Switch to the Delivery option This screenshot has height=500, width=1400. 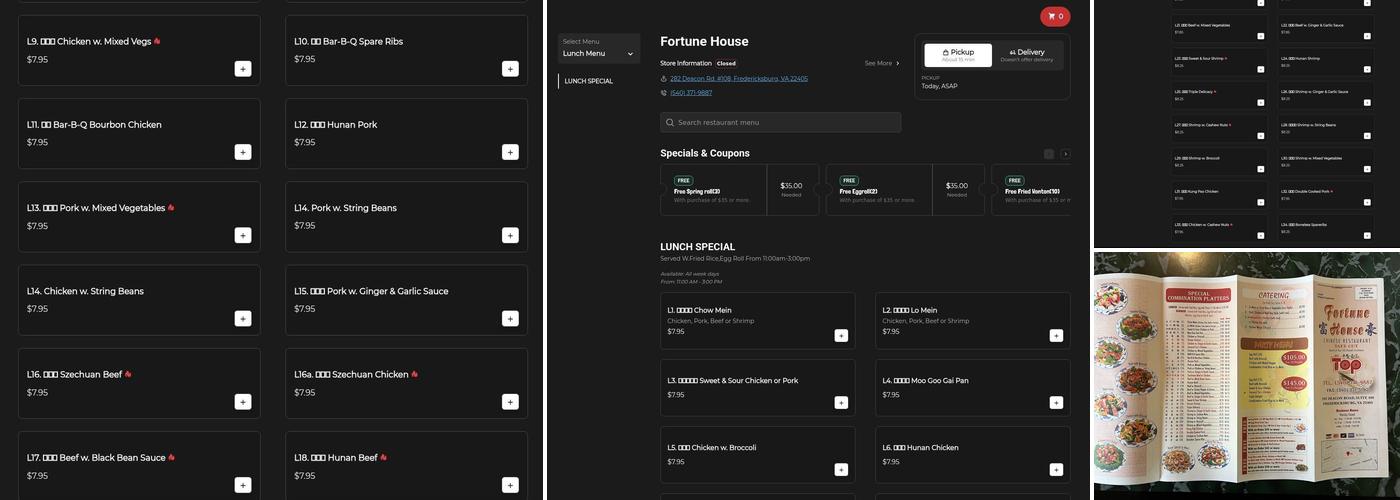[1026, 55]
